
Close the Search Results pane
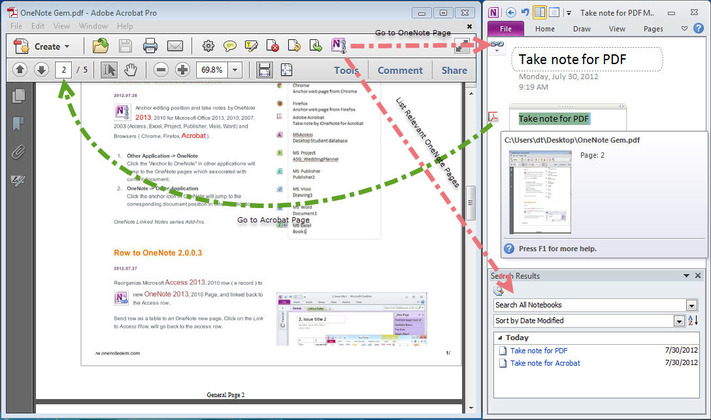coord(698,275)
